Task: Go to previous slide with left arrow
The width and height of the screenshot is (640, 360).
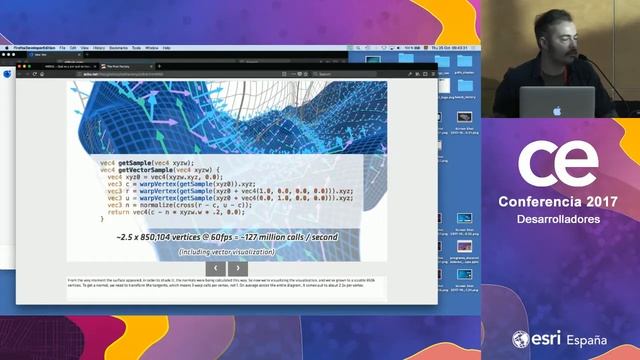Action: point(216,268)
